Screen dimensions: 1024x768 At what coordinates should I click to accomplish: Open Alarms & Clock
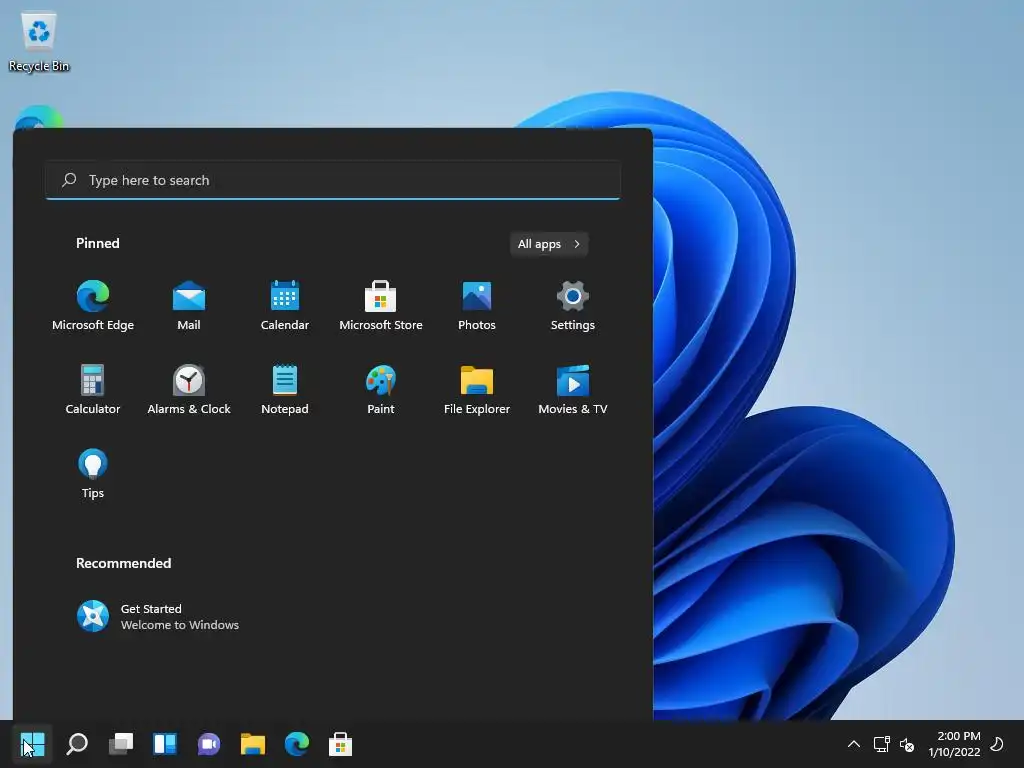(189, 389)
